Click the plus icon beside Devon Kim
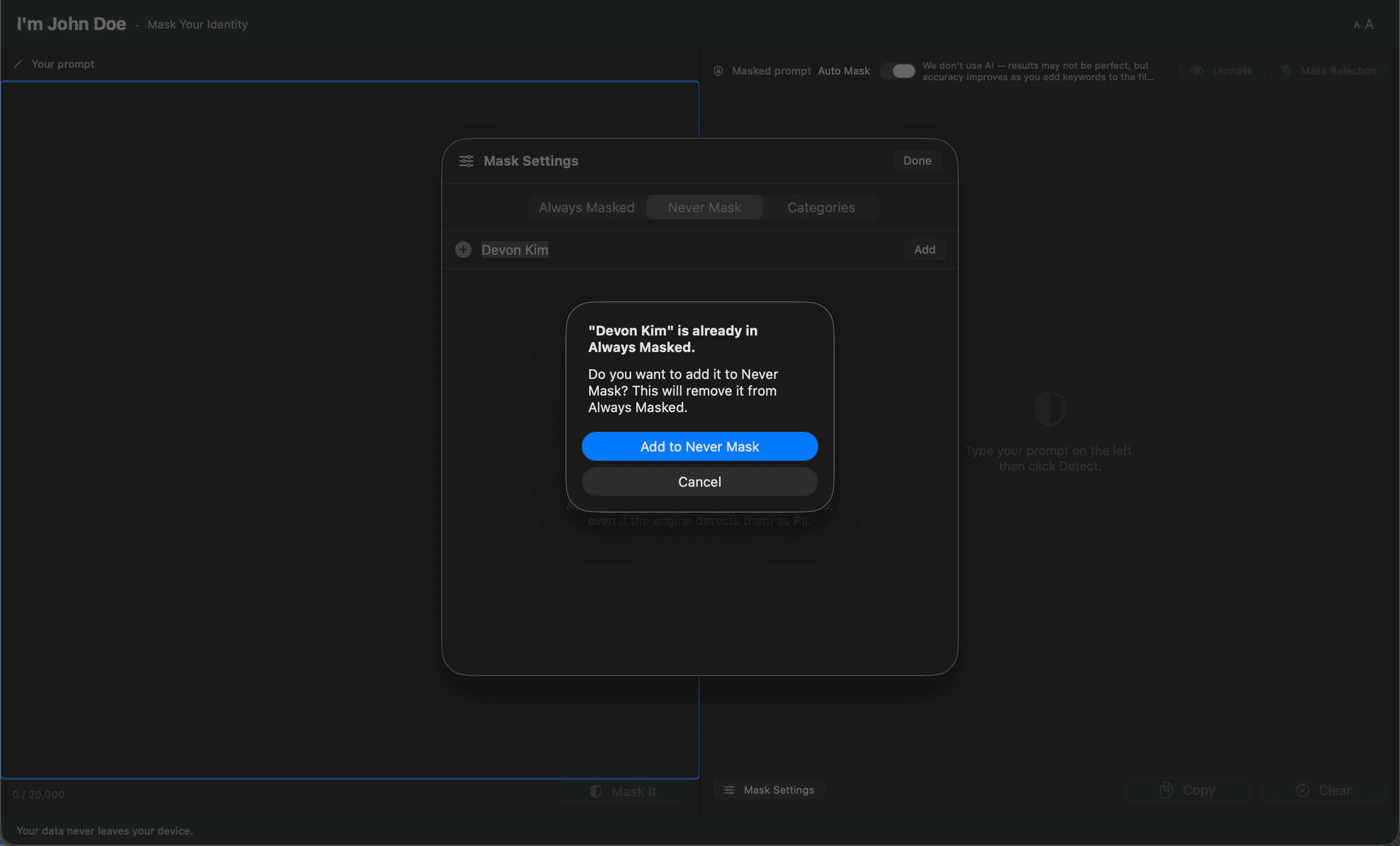 [x=463, y=250]
